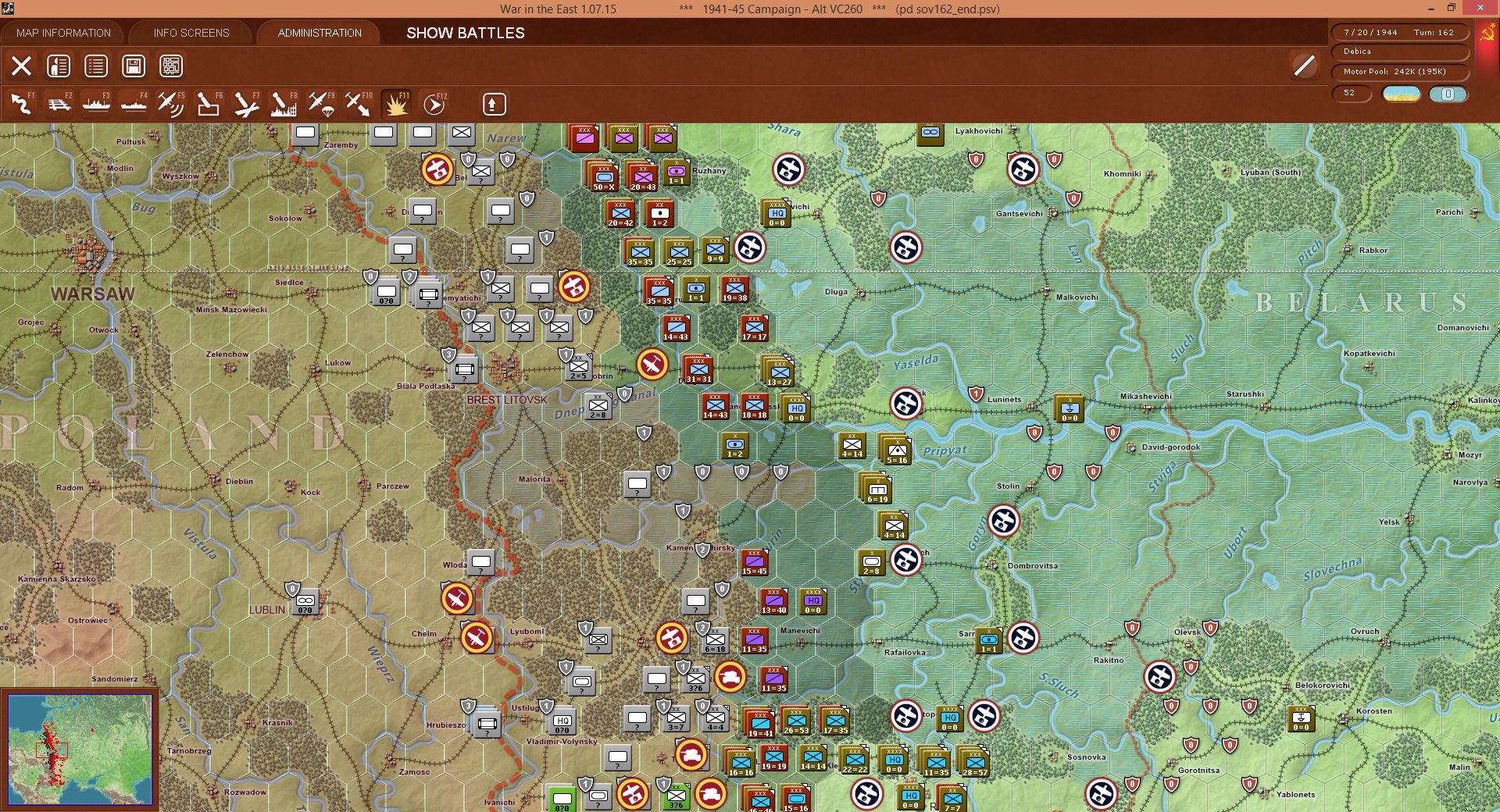The image size is (1500, 812).
Task: Select the Soviet unit labeled 31=31
Action: 698,369
